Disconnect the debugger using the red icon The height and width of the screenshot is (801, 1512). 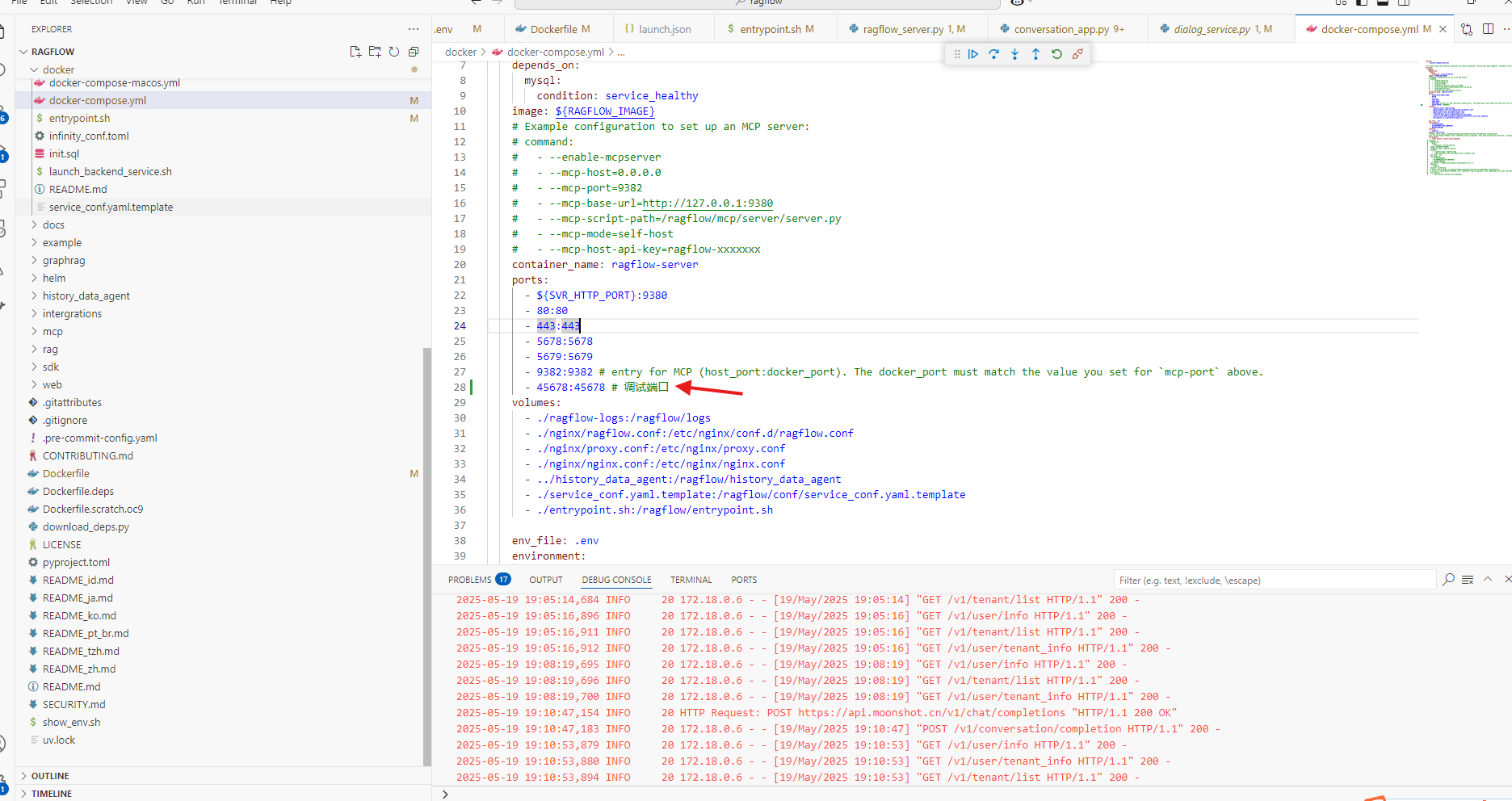1077,54
